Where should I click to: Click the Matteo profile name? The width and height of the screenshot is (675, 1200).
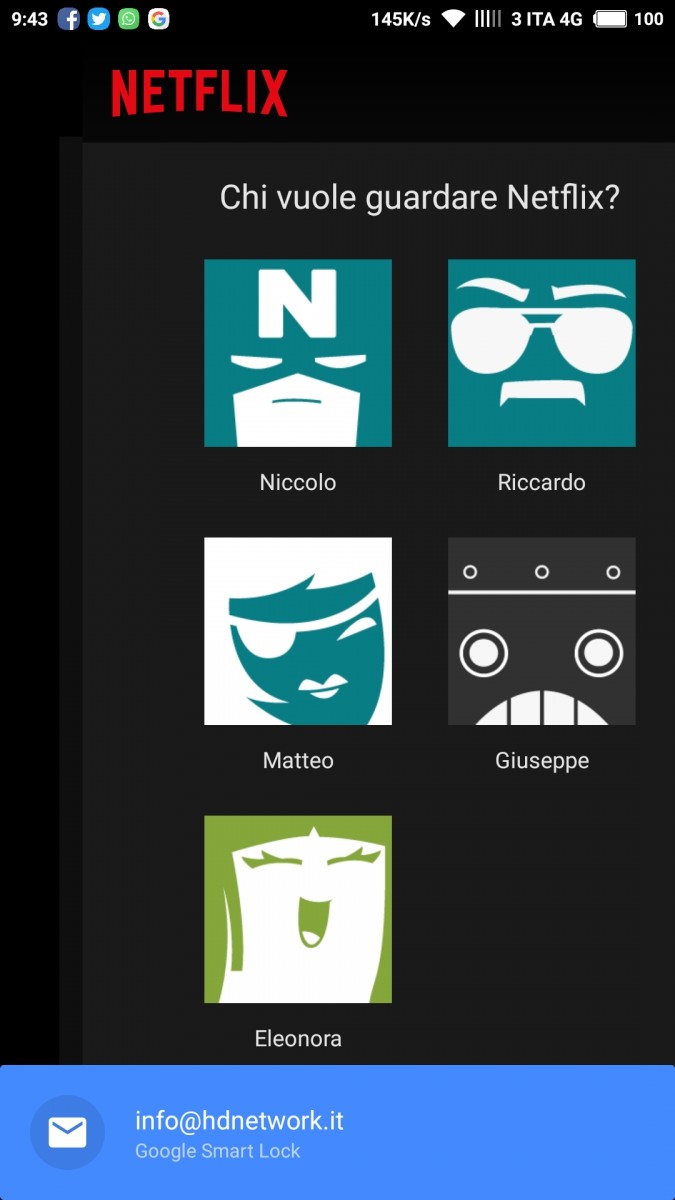[298, 760]
